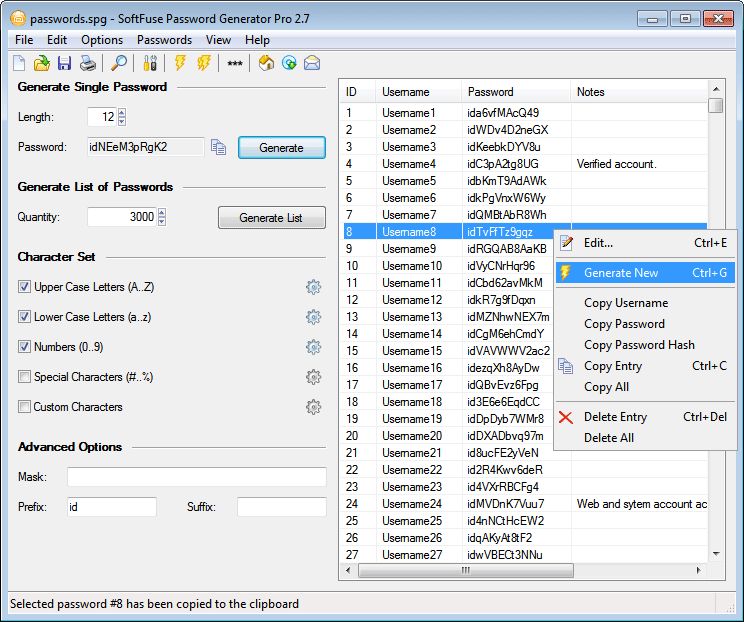The image size is (744, 622).
Task: Select Copy Entry in context menu
Action: [645, 366]
